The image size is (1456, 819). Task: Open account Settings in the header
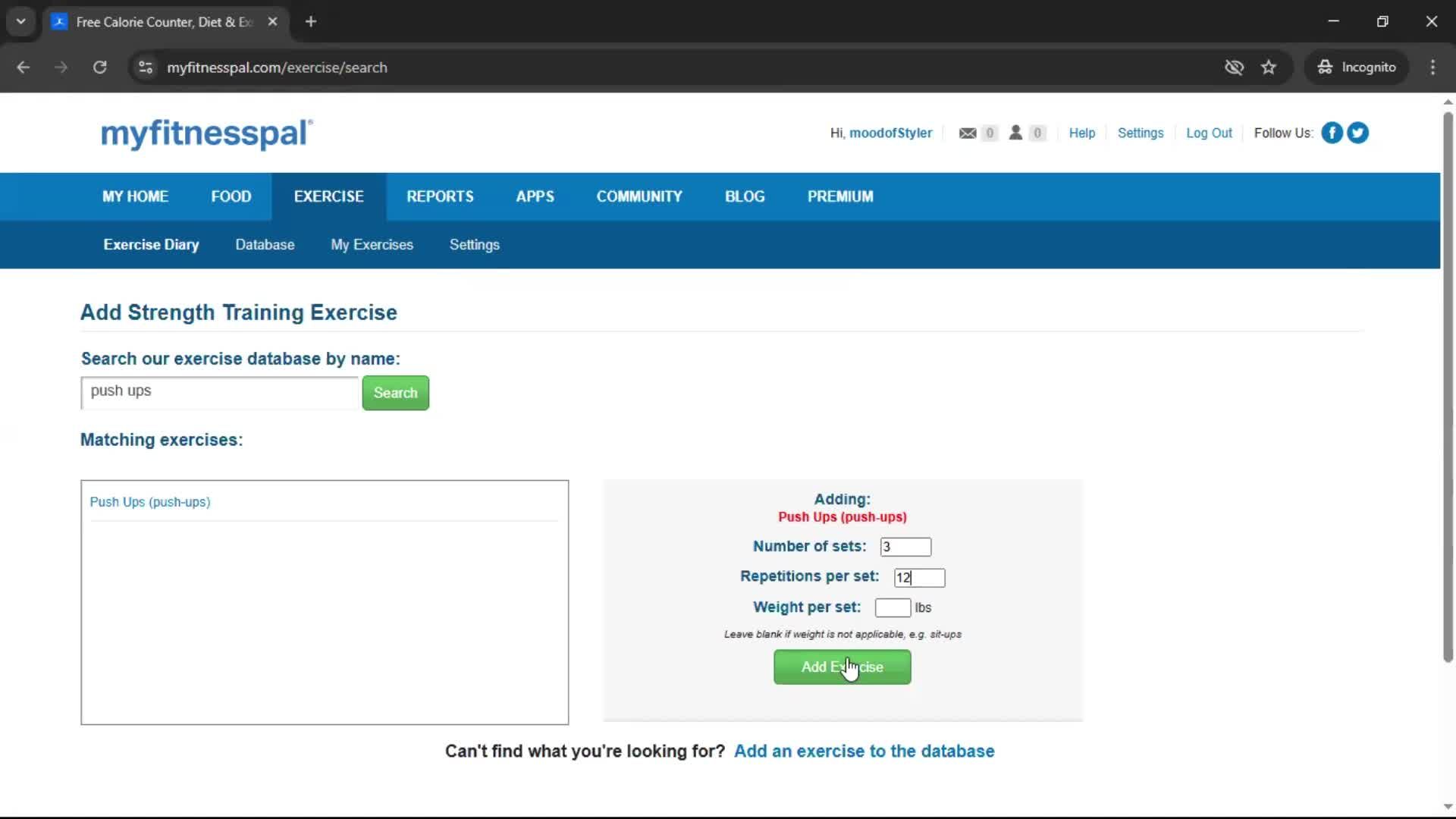tap(1141, 133)
